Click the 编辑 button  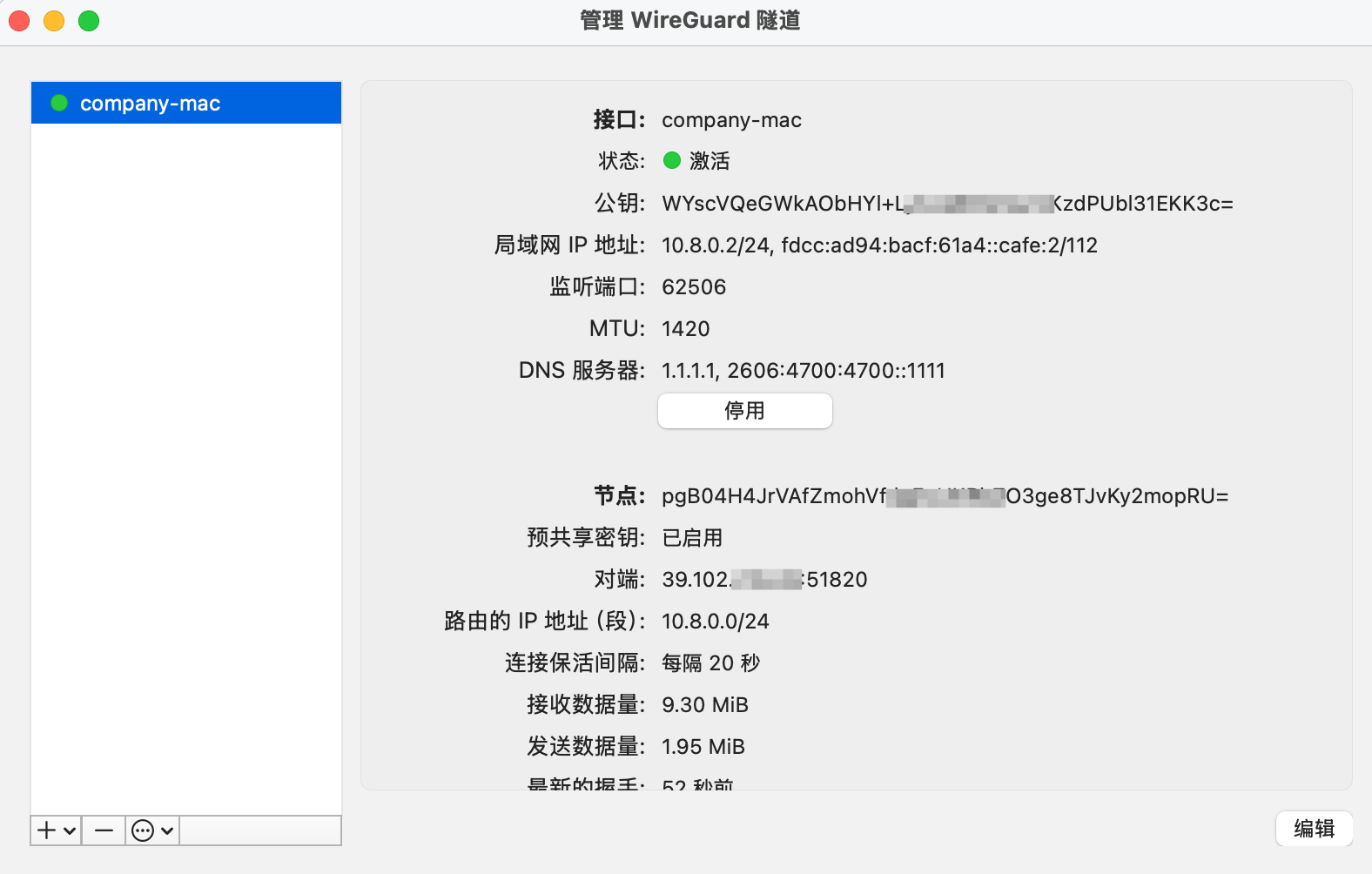pyautogui.click(x=1314, y=829)
